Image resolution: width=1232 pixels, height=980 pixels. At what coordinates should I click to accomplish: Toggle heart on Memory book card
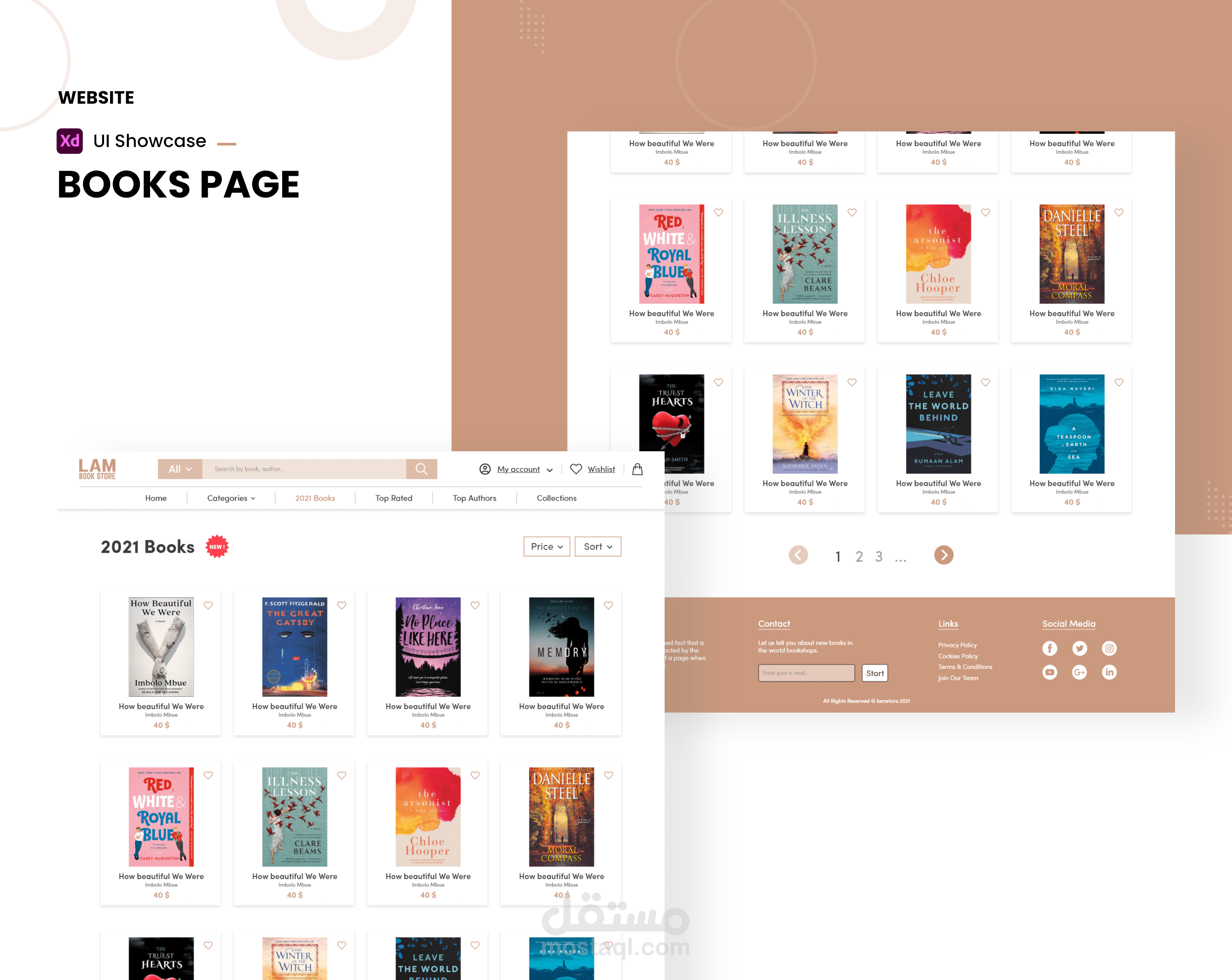pyautogui.click(x=608, y=605)
